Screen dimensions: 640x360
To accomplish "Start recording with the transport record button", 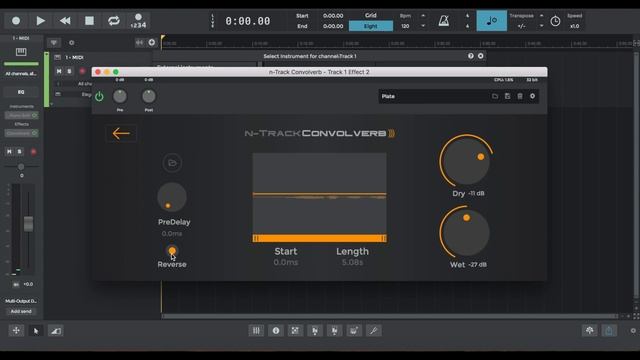I will pyautogui.click(x=16, y=21).
